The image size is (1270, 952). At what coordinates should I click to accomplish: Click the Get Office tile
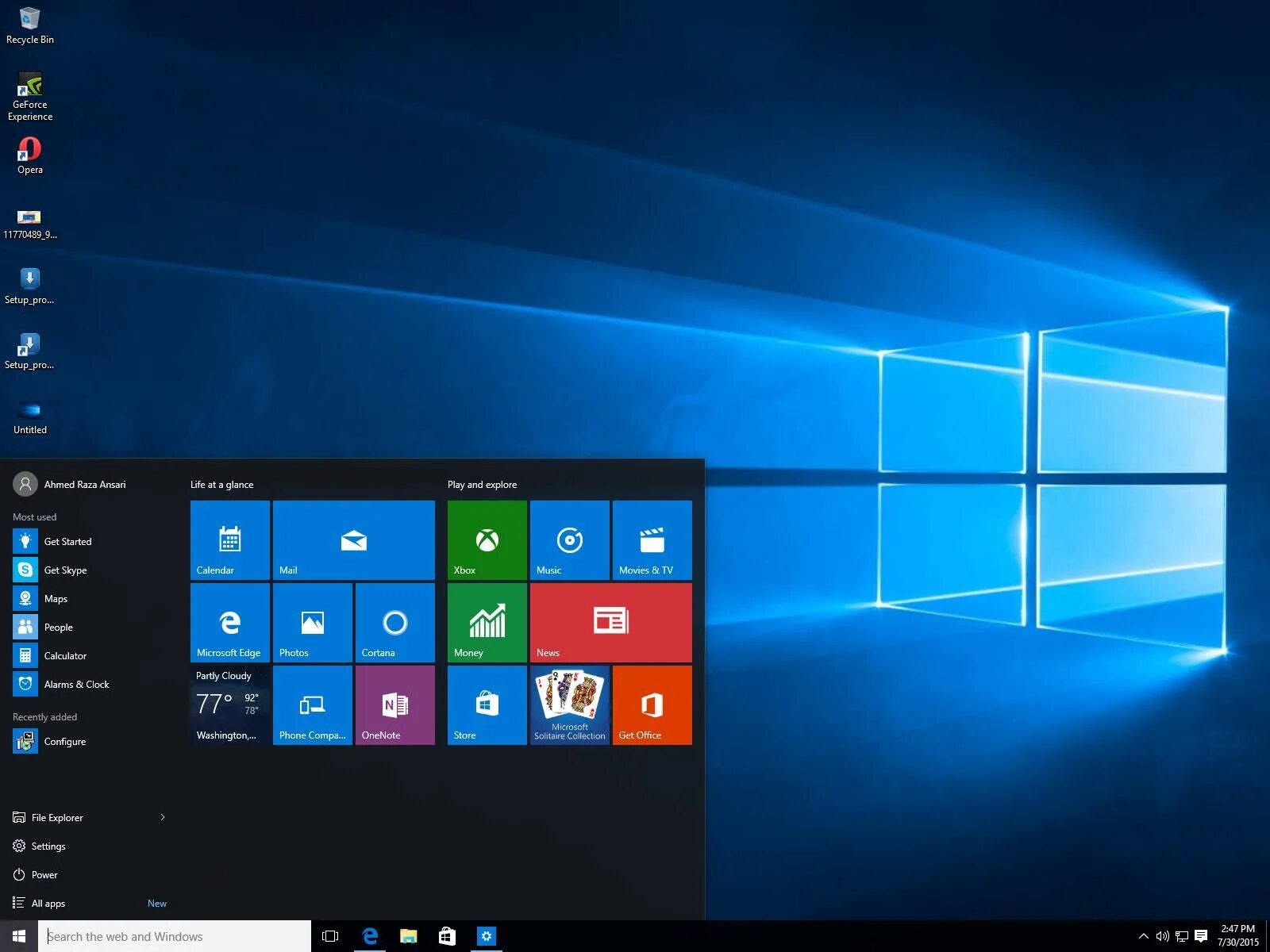(652, 704)
